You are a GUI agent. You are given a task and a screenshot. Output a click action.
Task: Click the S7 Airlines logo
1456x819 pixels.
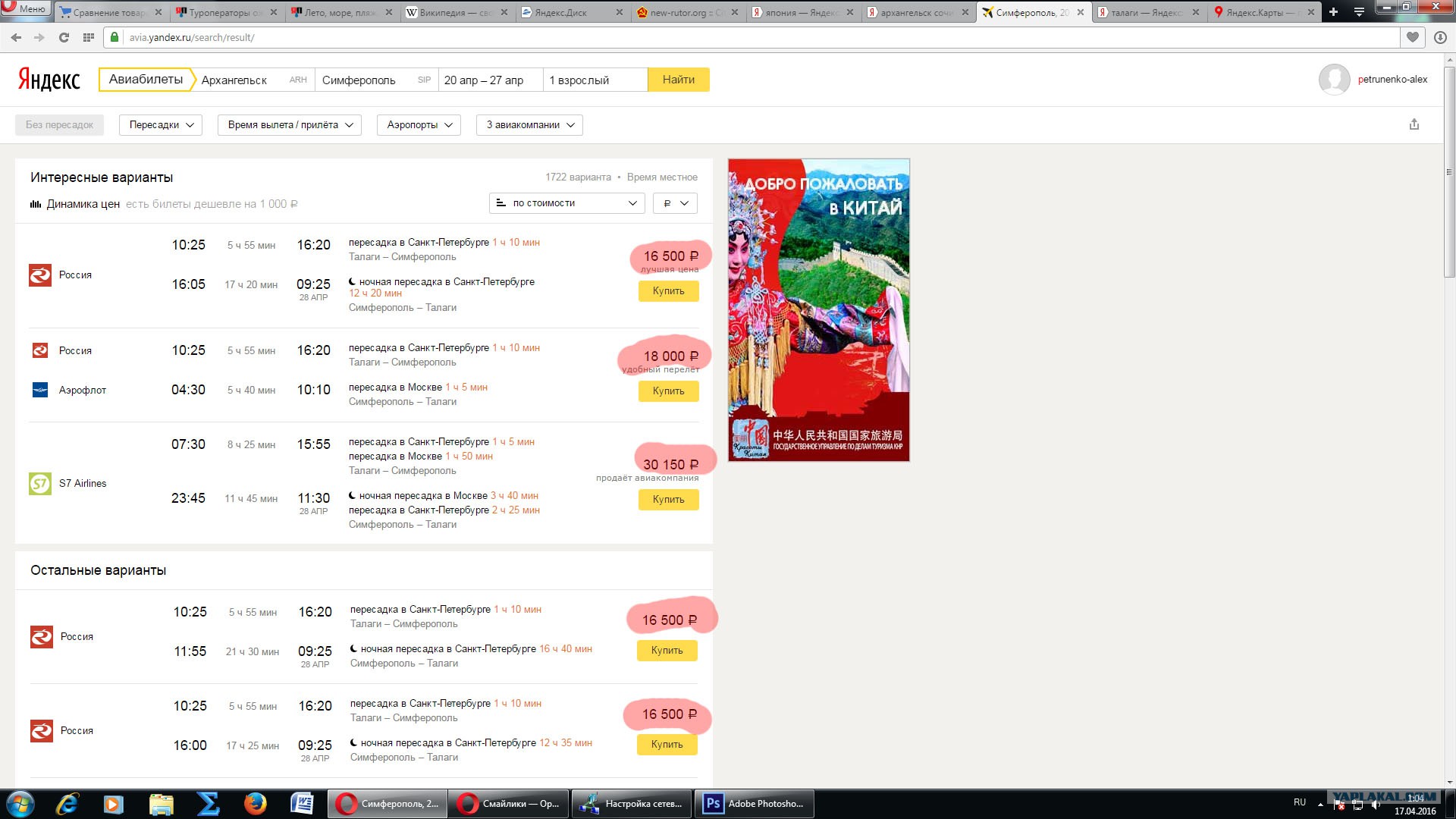(x=40, y=483)
